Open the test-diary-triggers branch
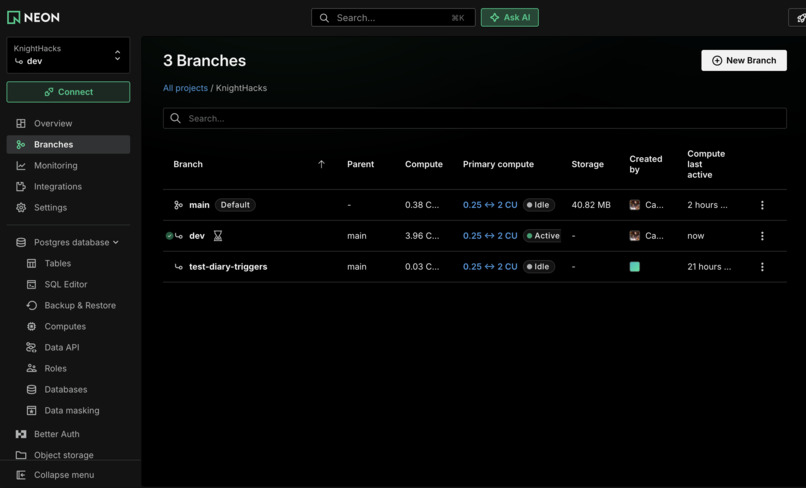The width and height of the screenshot is (806, 488). (228, 267)
